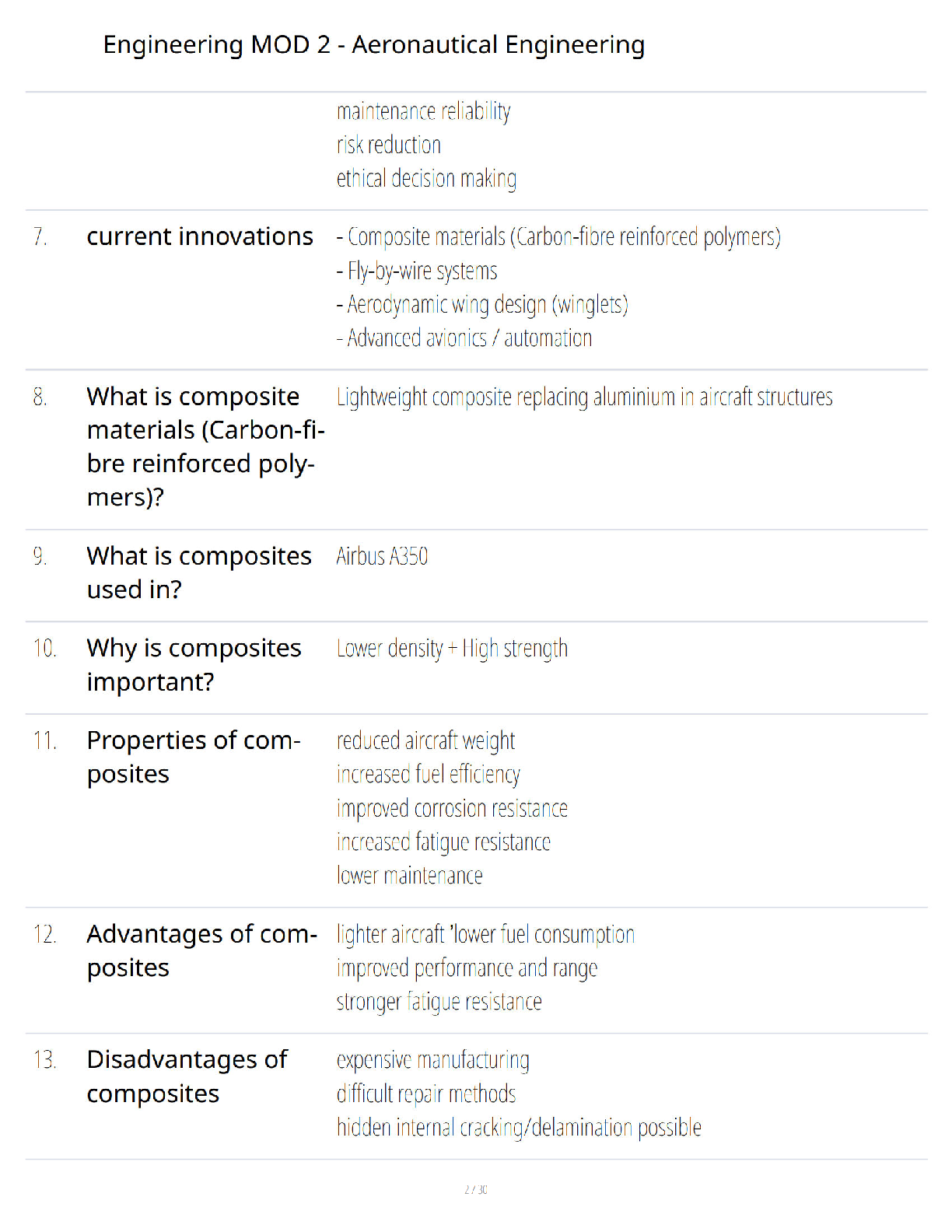Click the 'Lower density + High strength' answer
The image size is (952, 1232).
pos(452,649)
